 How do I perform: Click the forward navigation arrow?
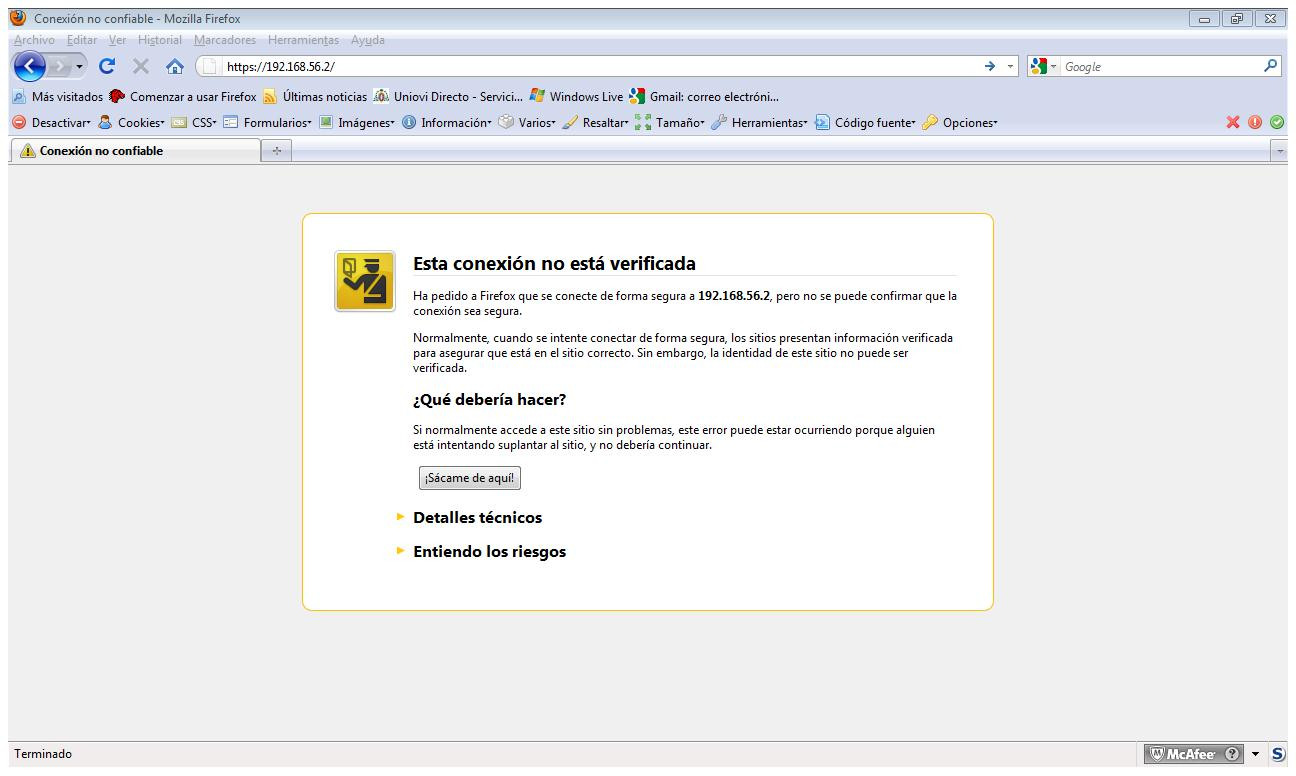pos(60,67)
